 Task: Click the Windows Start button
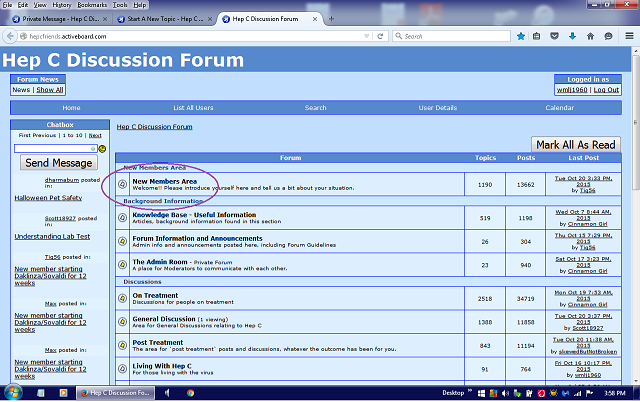[14, 393]
